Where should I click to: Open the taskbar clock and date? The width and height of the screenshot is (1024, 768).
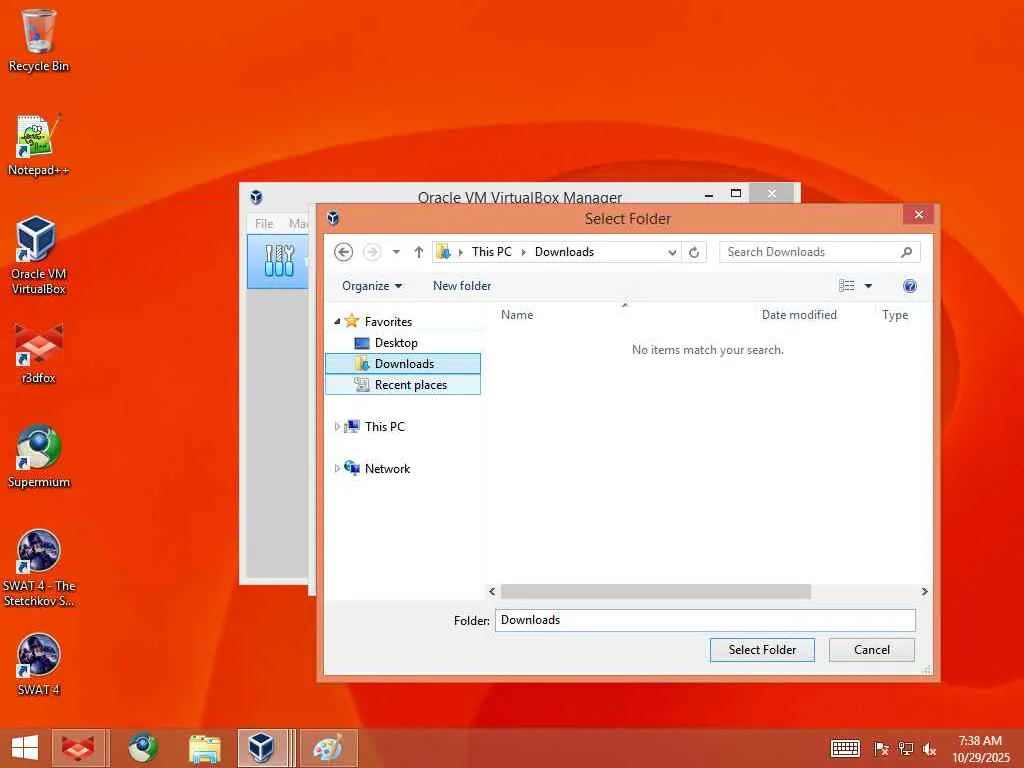980,749
